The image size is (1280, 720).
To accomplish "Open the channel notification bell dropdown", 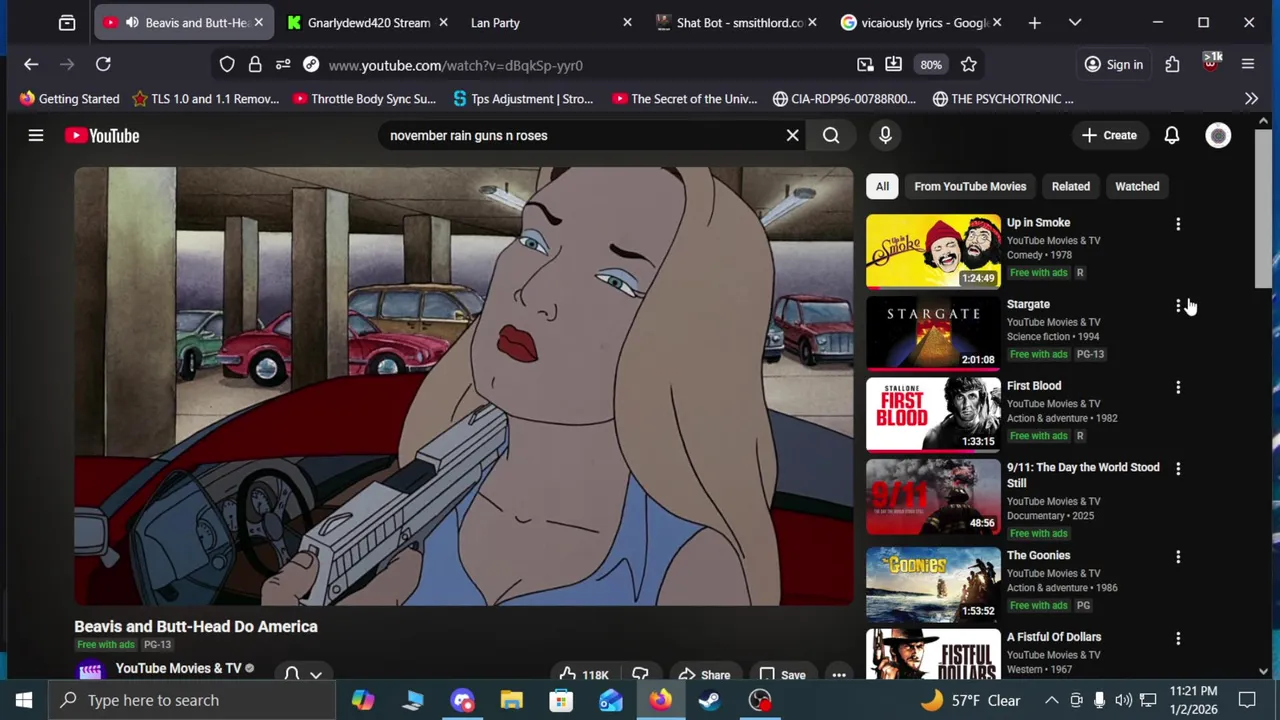I will [302, 674].
